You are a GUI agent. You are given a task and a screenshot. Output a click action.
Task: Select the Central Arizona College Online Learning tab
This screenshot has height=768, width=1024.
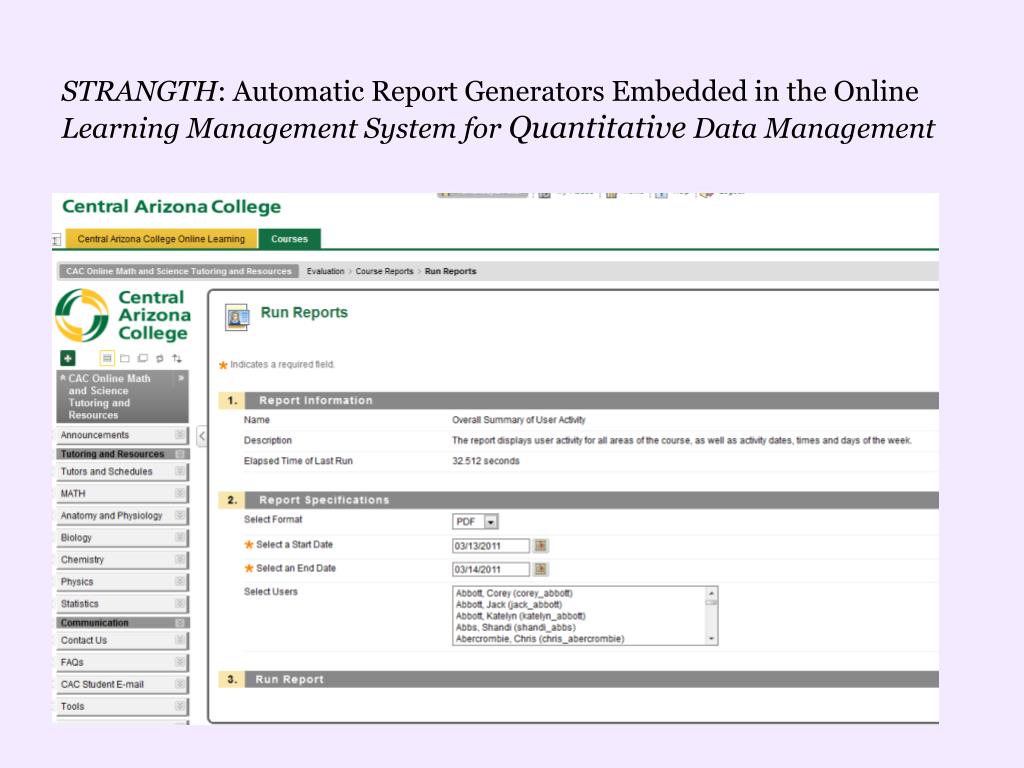161,239
